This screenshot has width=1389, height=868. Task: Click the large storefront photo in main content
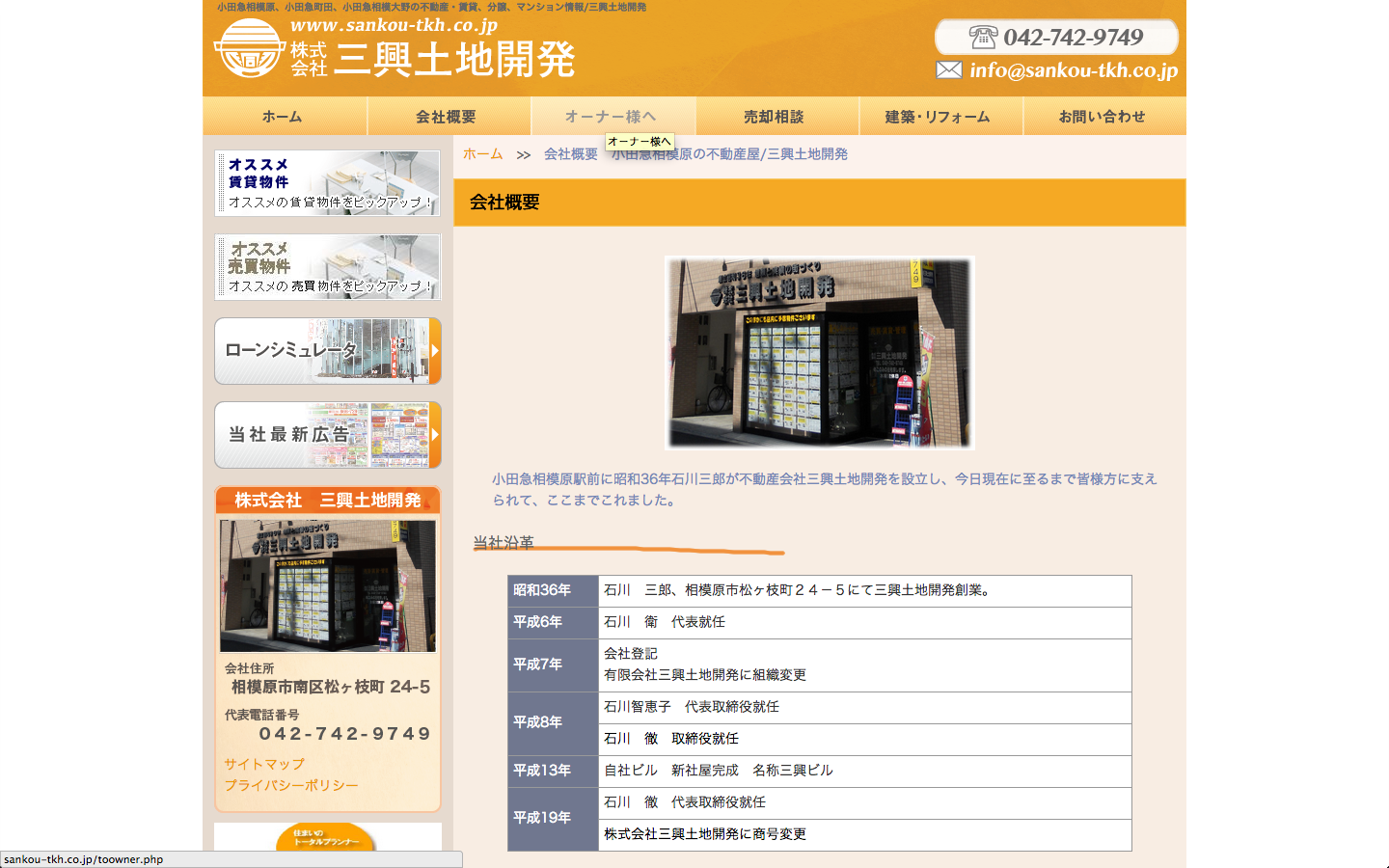point(820,352)
